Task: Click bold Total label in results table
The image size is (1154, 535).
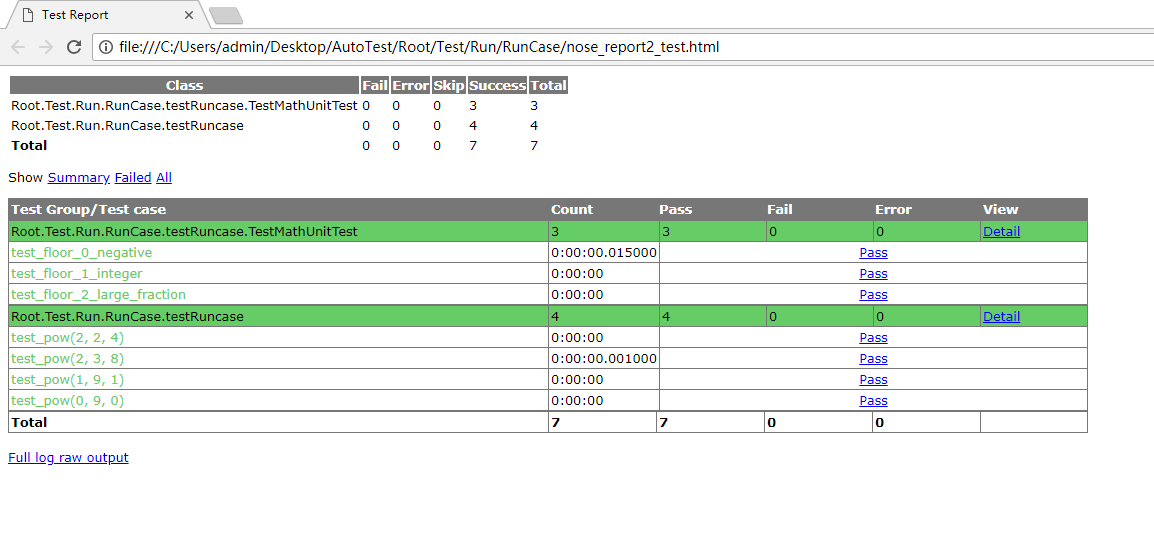Action: (x=29, y=422)
